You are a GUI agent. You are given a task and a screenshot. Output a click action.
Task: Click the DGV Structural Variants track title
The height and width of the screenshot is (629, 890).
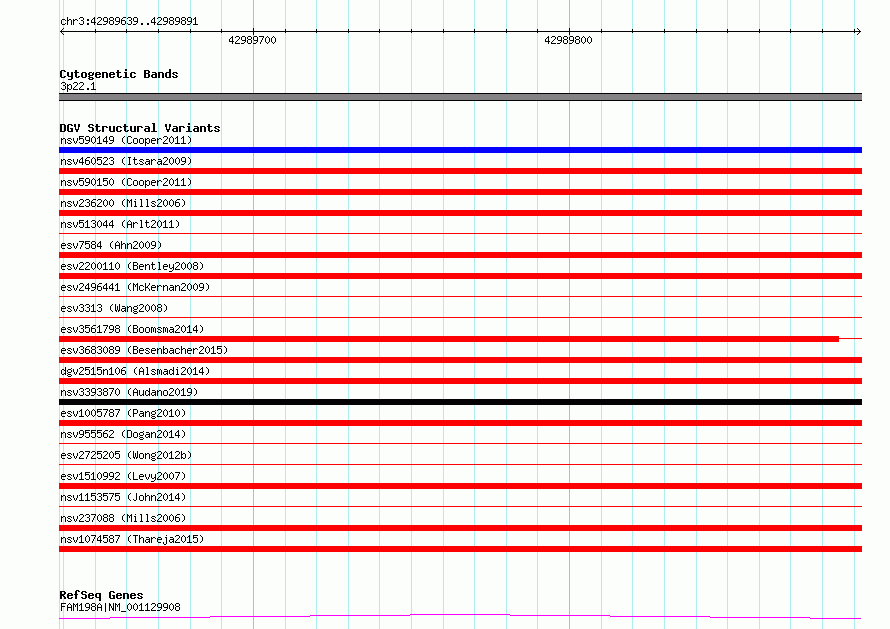point(140,128)
